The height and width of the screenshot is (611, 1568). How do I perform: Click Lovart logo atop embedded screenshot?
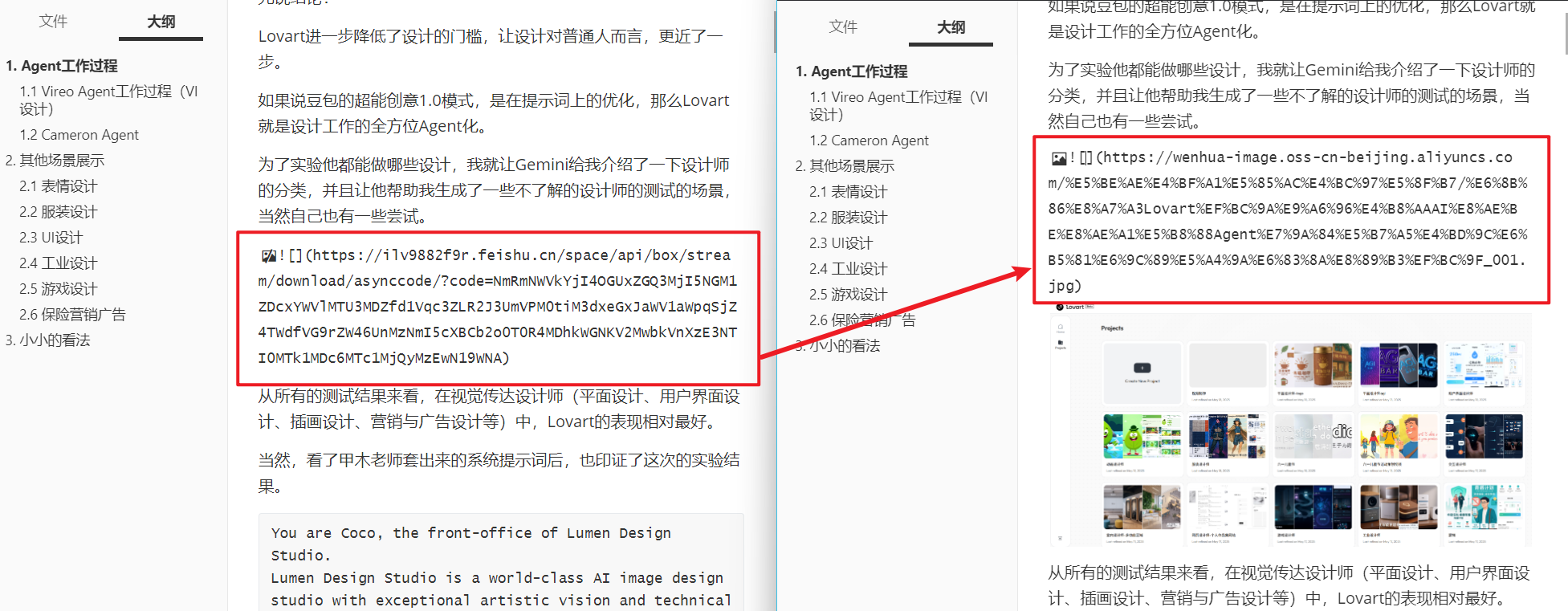[1074, 307]
